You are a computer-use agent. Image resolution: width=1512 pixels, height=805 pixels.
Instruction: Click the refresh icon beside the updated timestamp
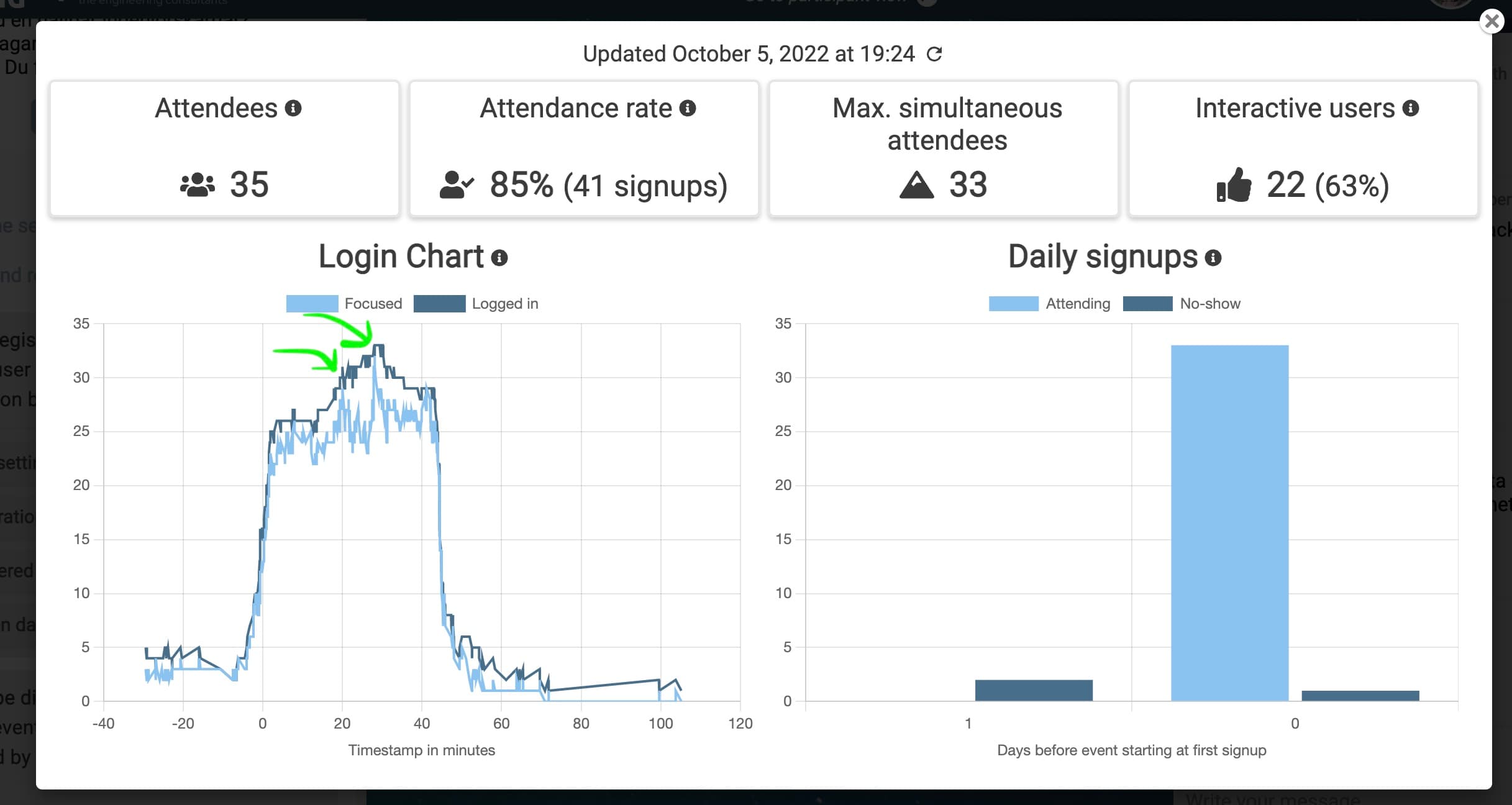[934, 55]
